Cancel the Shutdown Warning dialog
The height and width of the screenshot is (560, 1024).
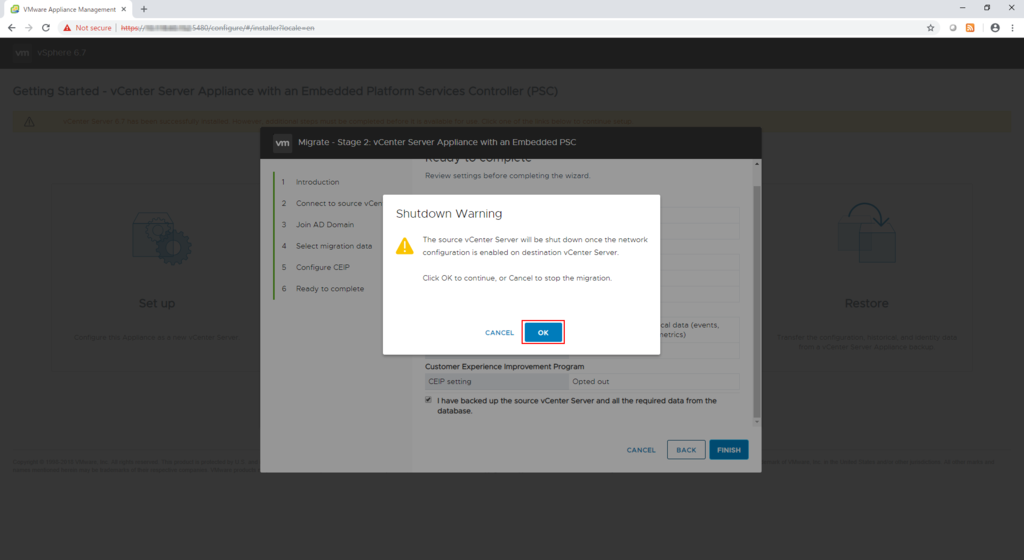(x=499, y=333)
